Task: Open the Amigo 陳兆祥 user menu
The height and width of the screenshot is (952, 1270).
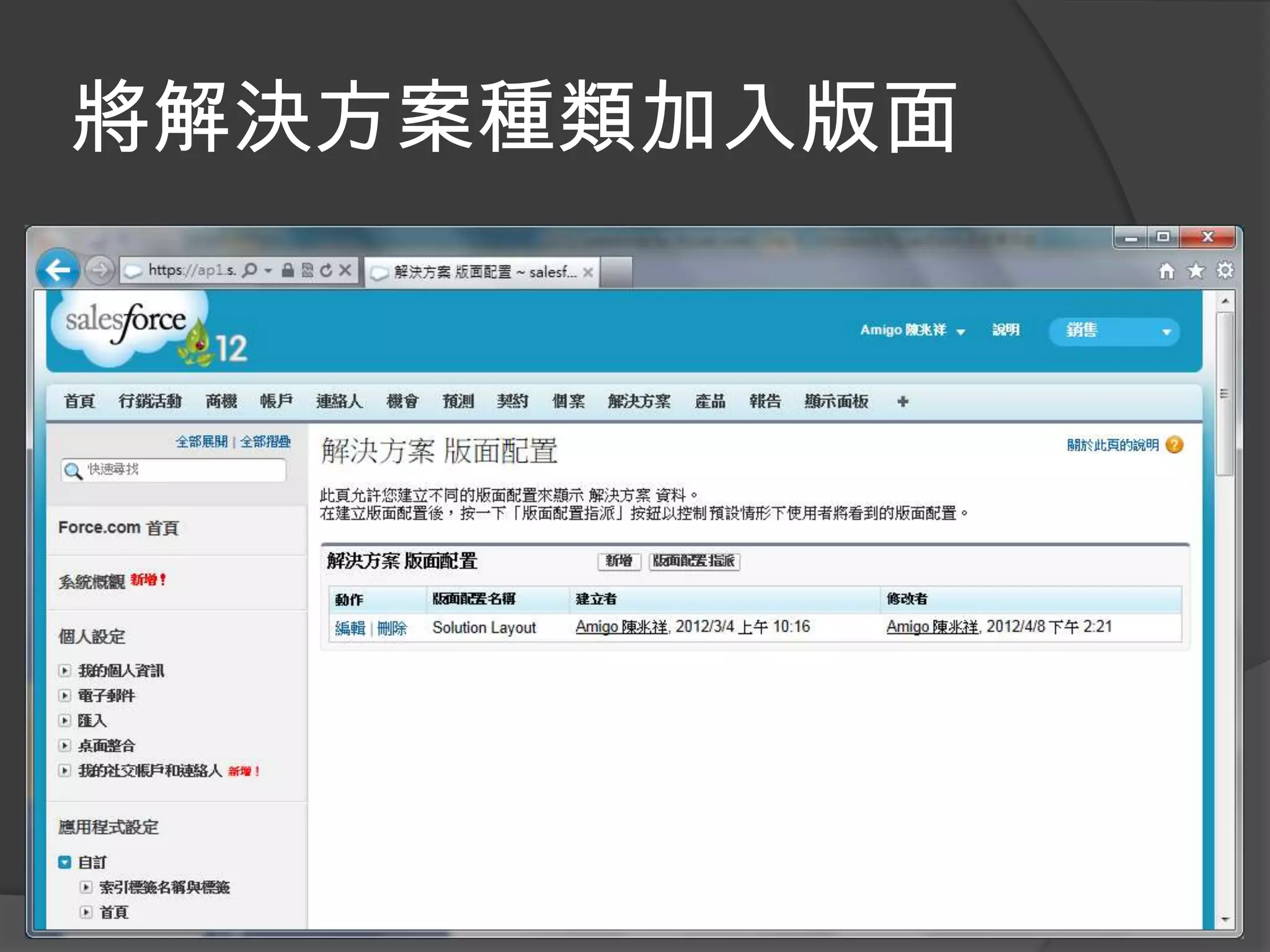Action: (913, 330)
